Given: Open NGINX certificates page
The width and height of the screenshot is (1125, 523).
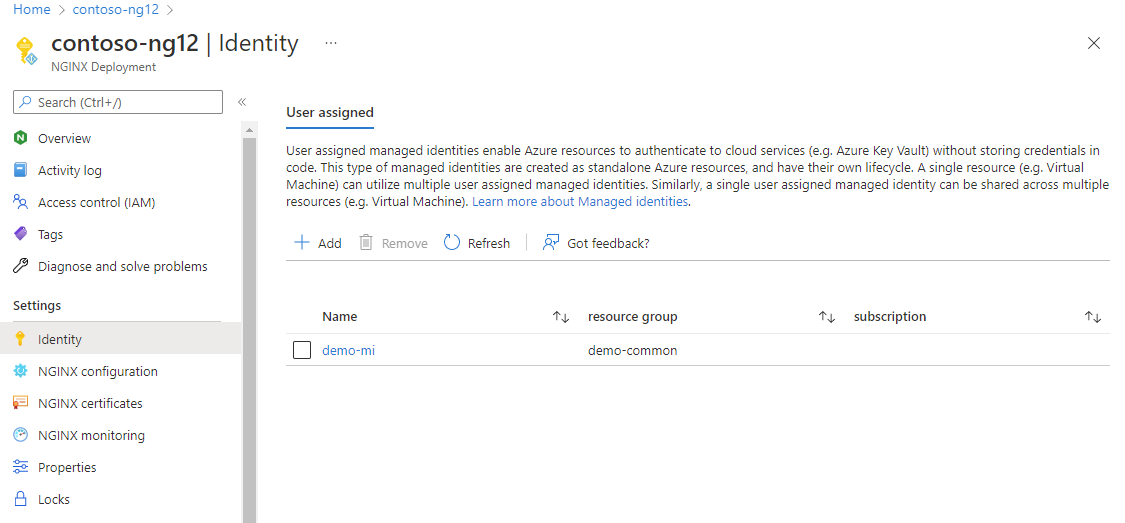Looking at the screenshot, I should 90,403.
